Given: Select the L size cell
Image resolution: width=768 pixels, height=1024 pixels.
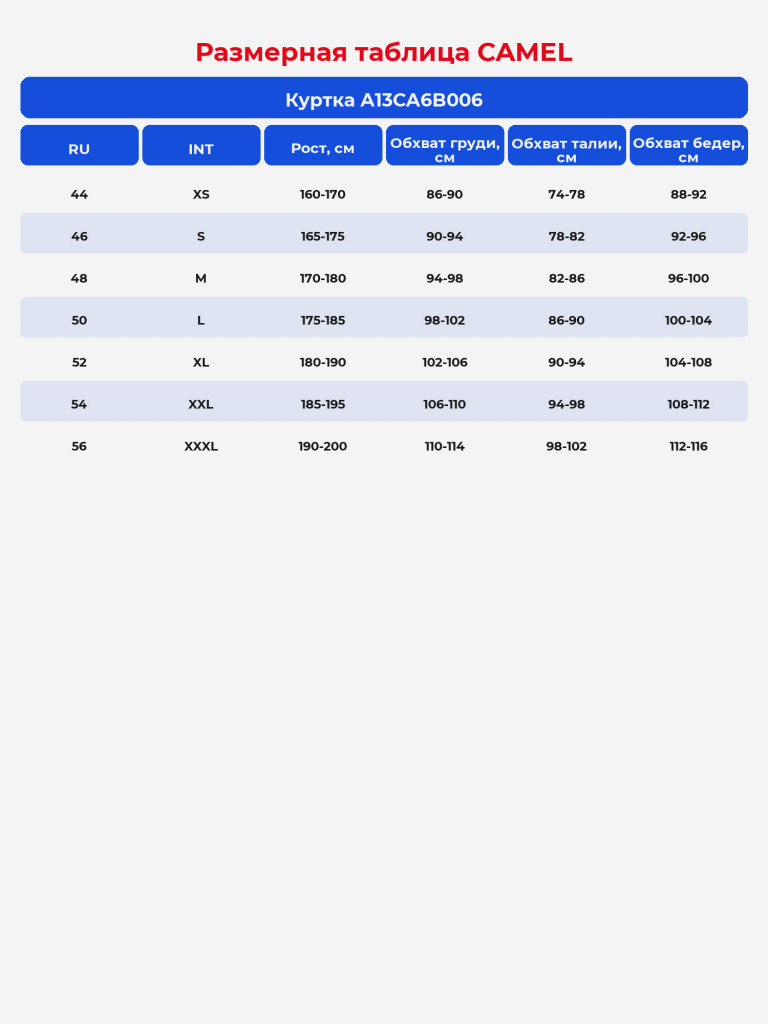Looking at the screenshot, I should point(201,321).
